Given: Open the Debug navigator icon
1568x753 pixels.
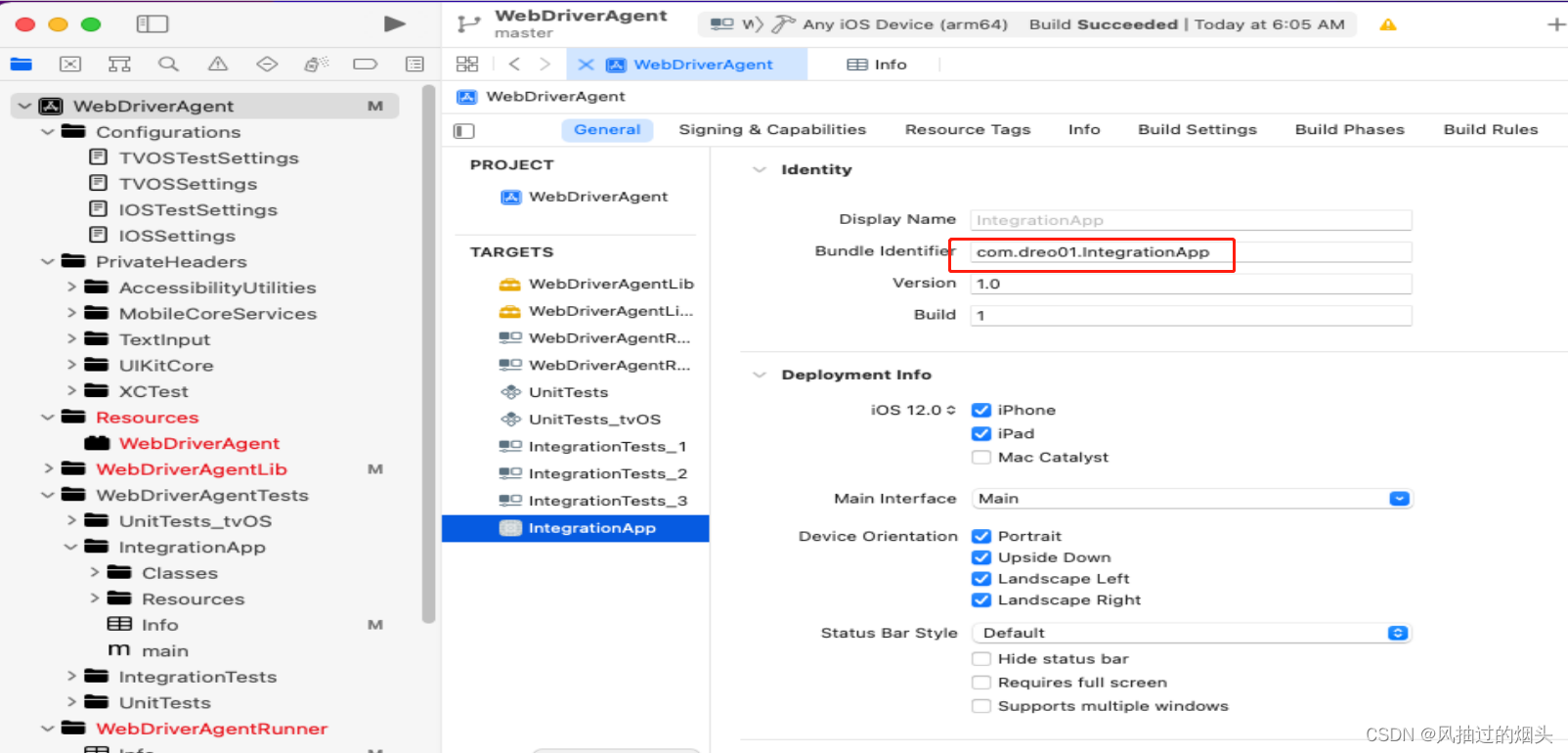Looking at the screenshot, I should tap(316, 65).
